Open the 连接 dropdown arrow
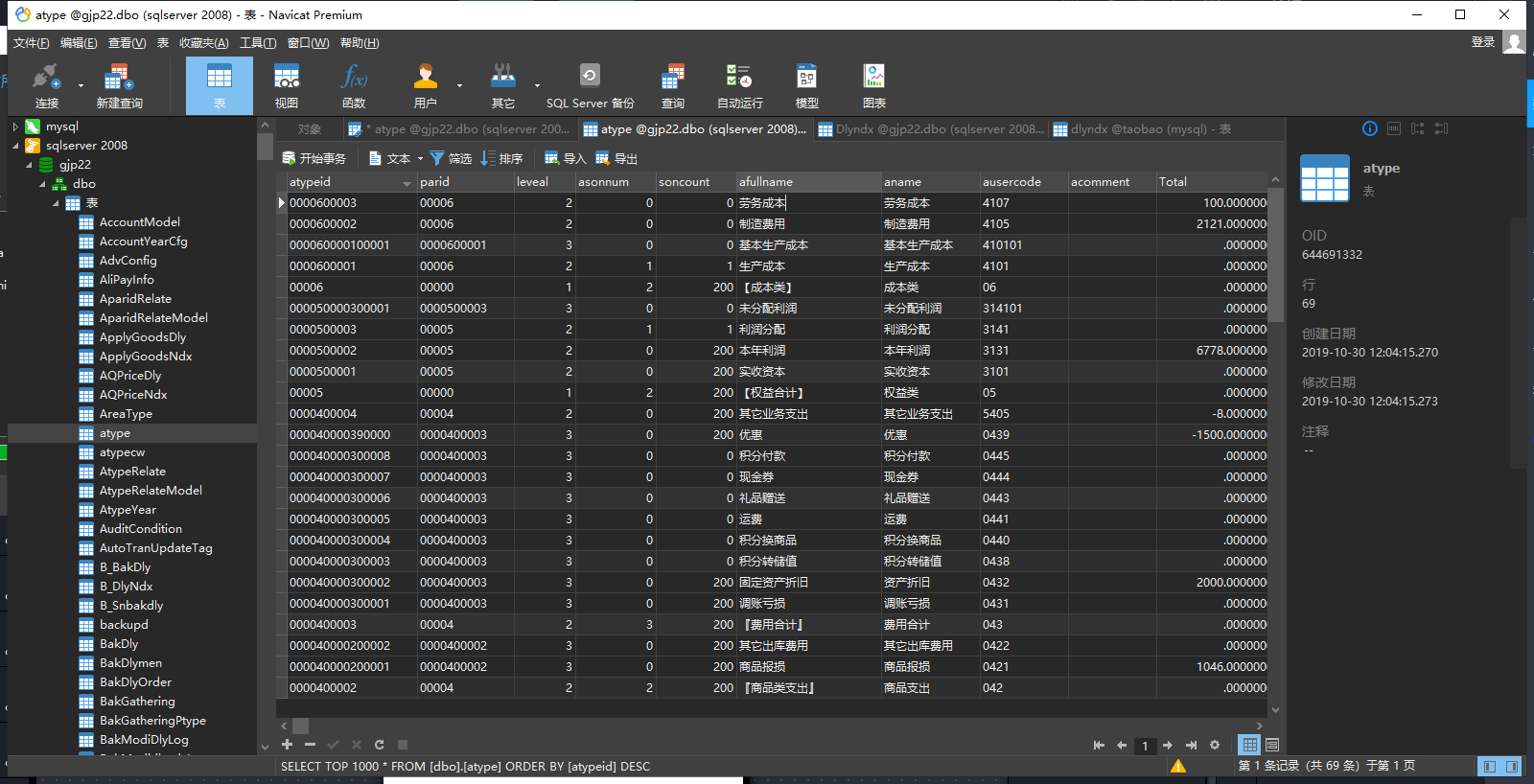Screen dimensions: 1534x784 (81, 85)
